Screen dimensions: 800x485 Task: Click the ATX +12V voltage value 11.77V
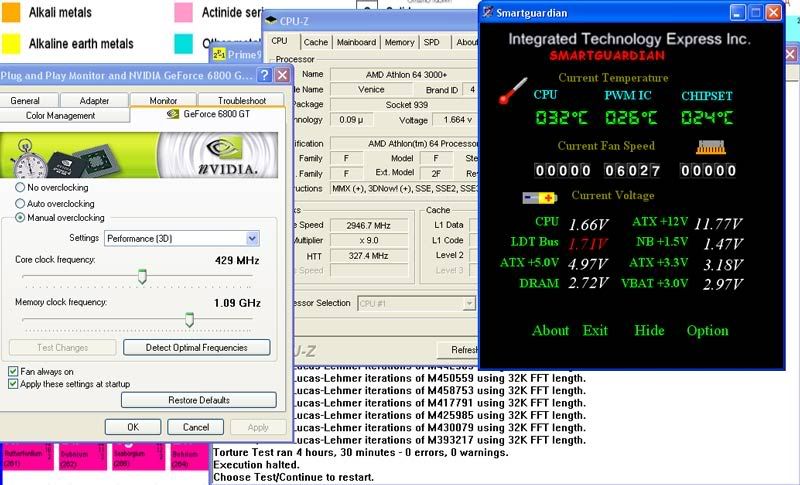click(x=717, y=224)
